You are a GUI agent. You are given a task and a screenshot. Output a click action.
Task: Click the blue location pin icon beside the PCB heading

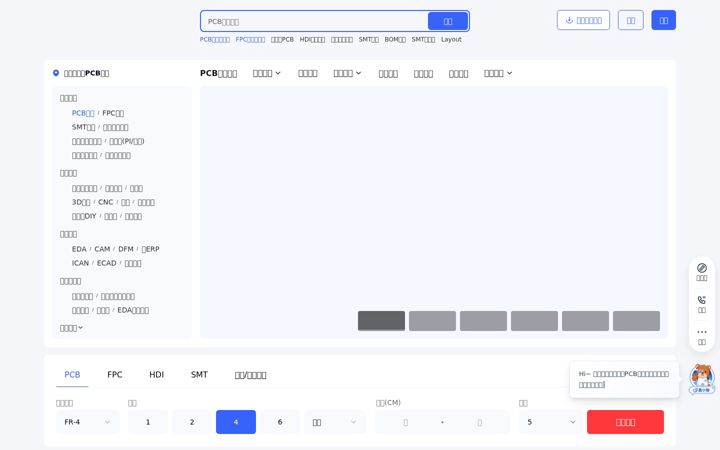pos(56,73)
